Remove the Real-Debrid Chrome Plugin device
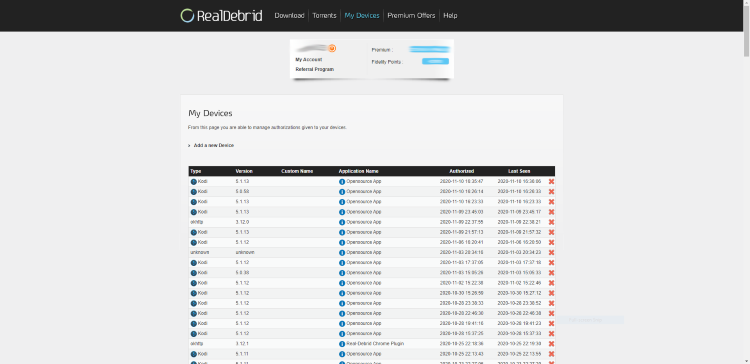This screenshot has height=364, width=750. (551, 344)
